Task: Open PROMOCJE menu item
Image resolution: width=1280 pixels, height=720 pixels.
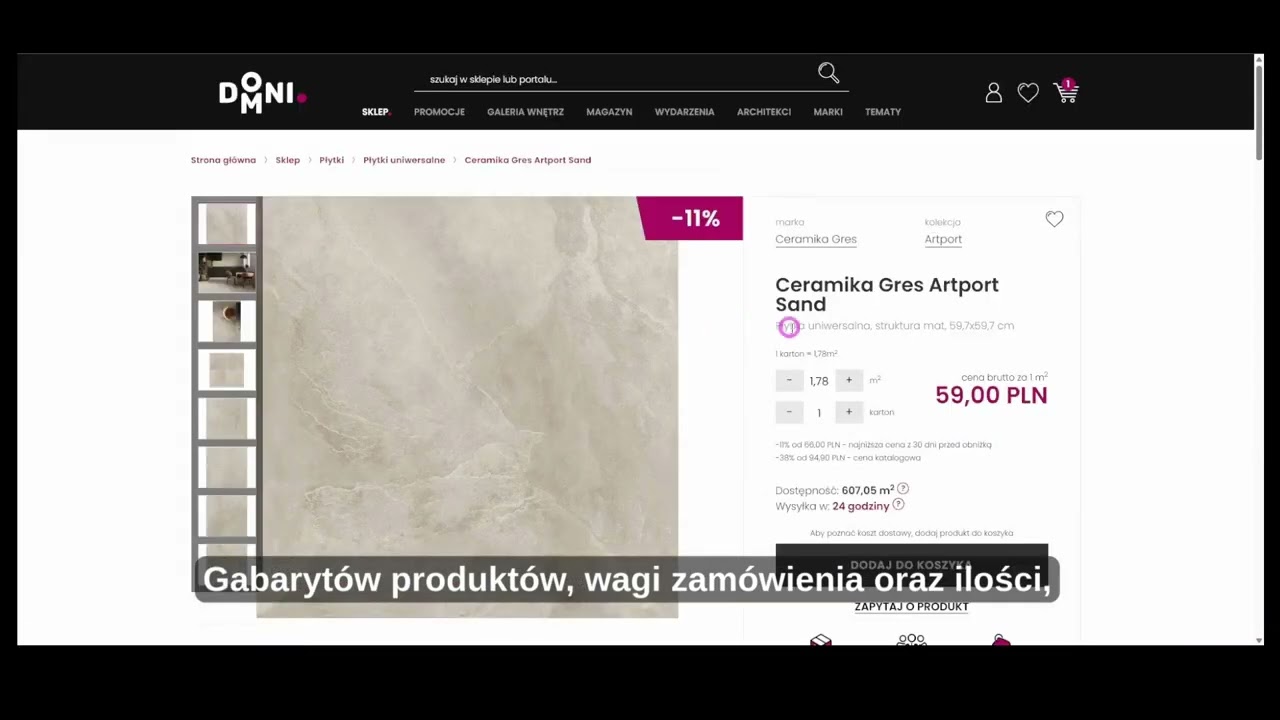Action: pos(439,112)
